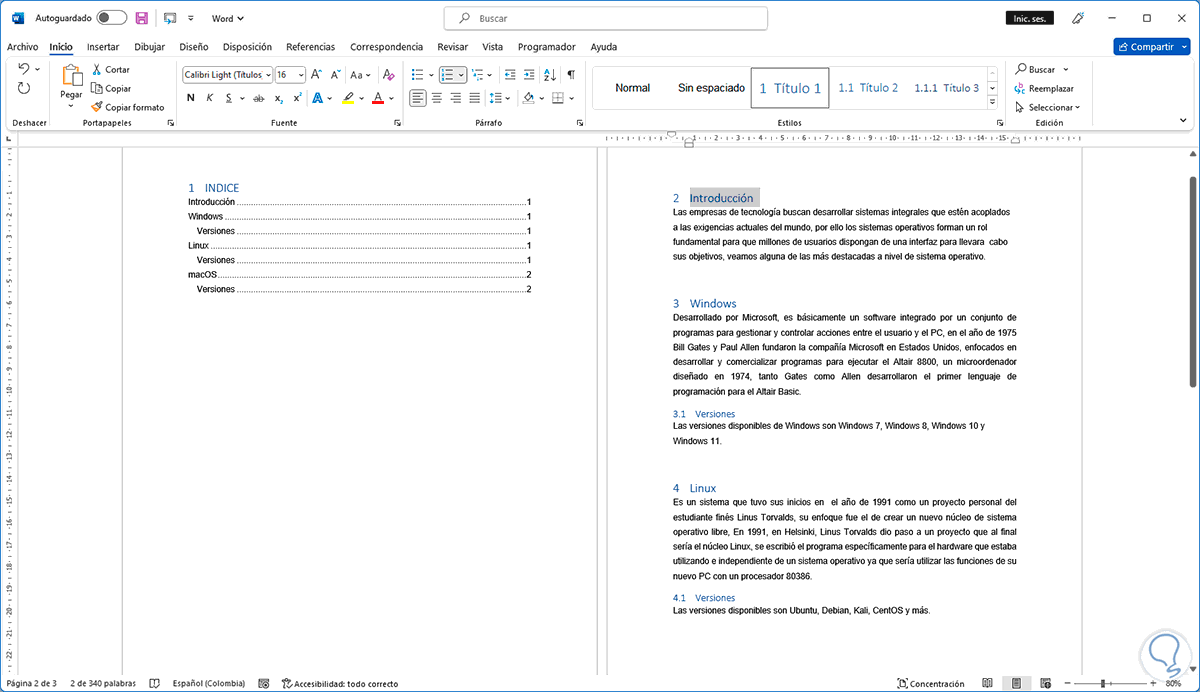This screenshot has width=1200, height=692.
Task: Open the Archivo tab
Action: pyautogui.click(x=22, y=46)
